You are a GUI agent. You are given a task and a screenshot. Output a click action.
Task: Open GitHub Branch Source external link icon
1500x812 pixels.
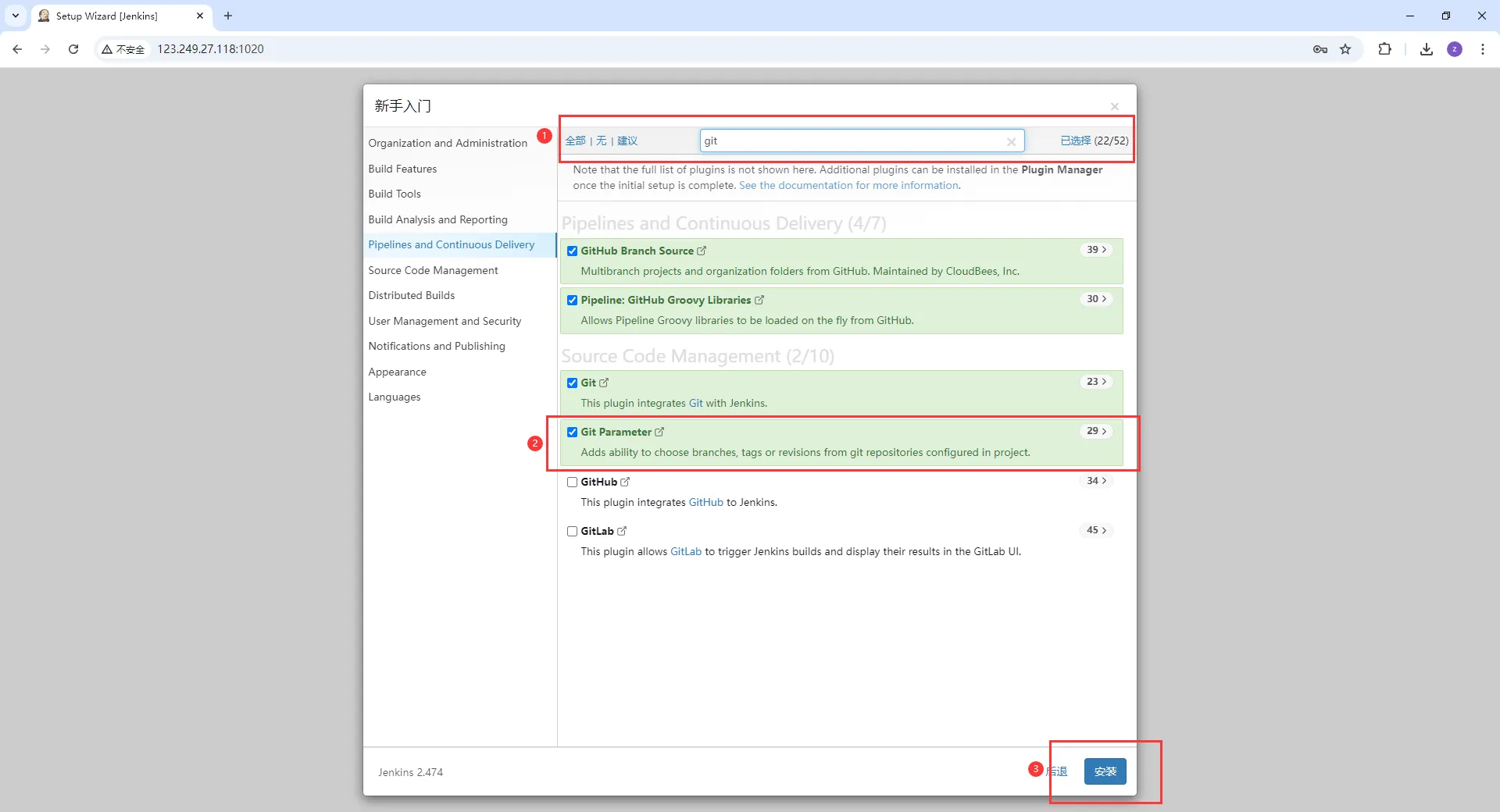(x=702, y=251)
